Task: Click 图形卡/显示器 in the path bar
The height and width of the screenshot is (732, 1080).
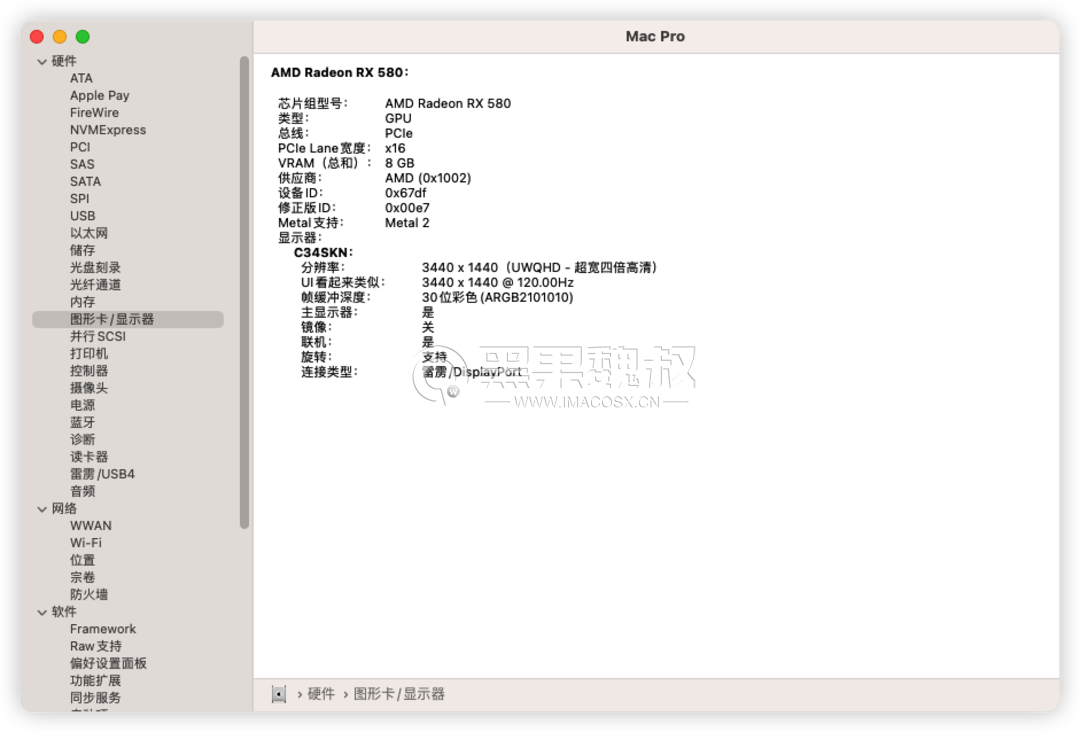Action: [399, 694]
